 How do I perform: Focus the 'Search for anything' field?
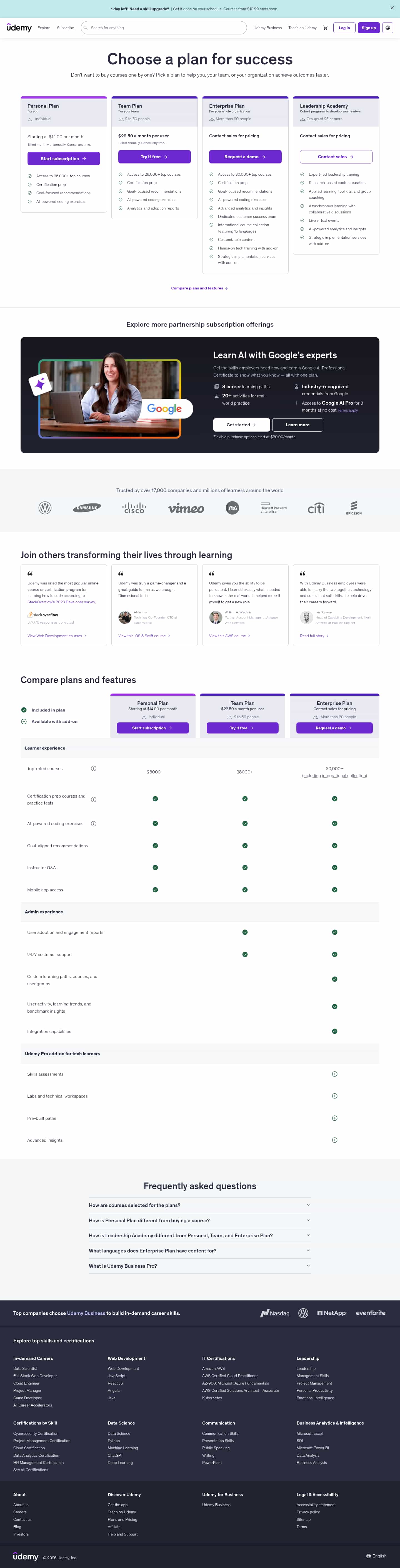(164, 28)
